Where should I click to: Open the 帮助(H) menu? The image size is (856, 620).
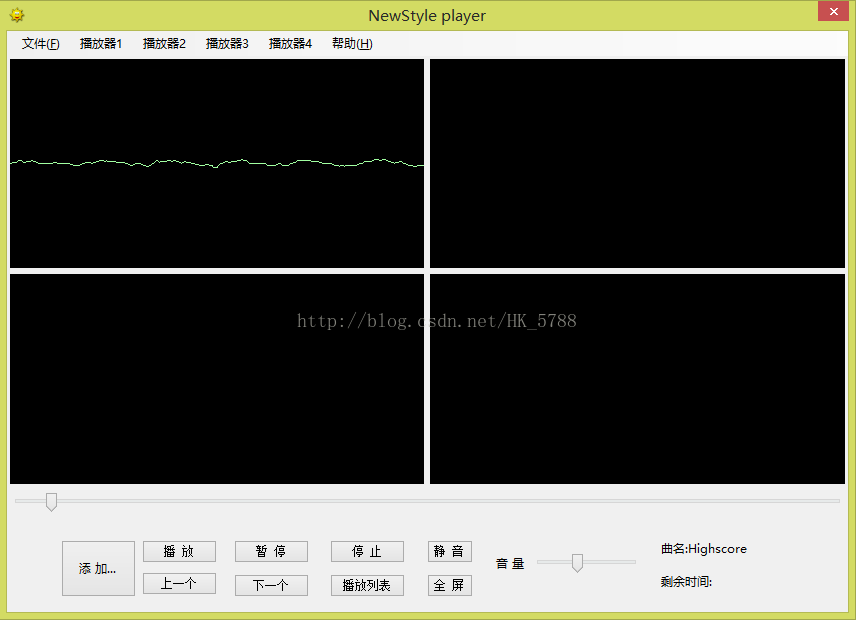click(352, 44)
